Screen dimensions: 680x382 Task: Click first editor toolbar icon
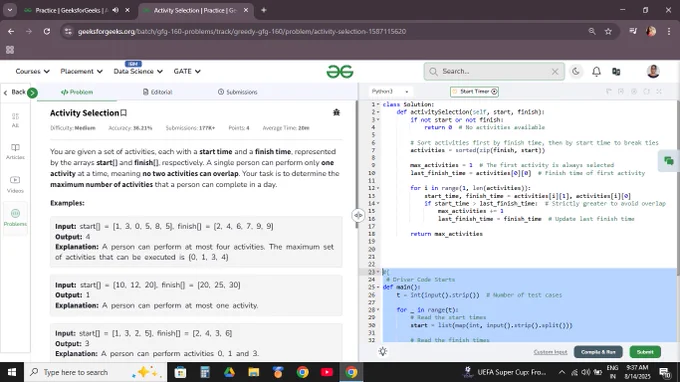pyautogui.click(x=608, y=91)
